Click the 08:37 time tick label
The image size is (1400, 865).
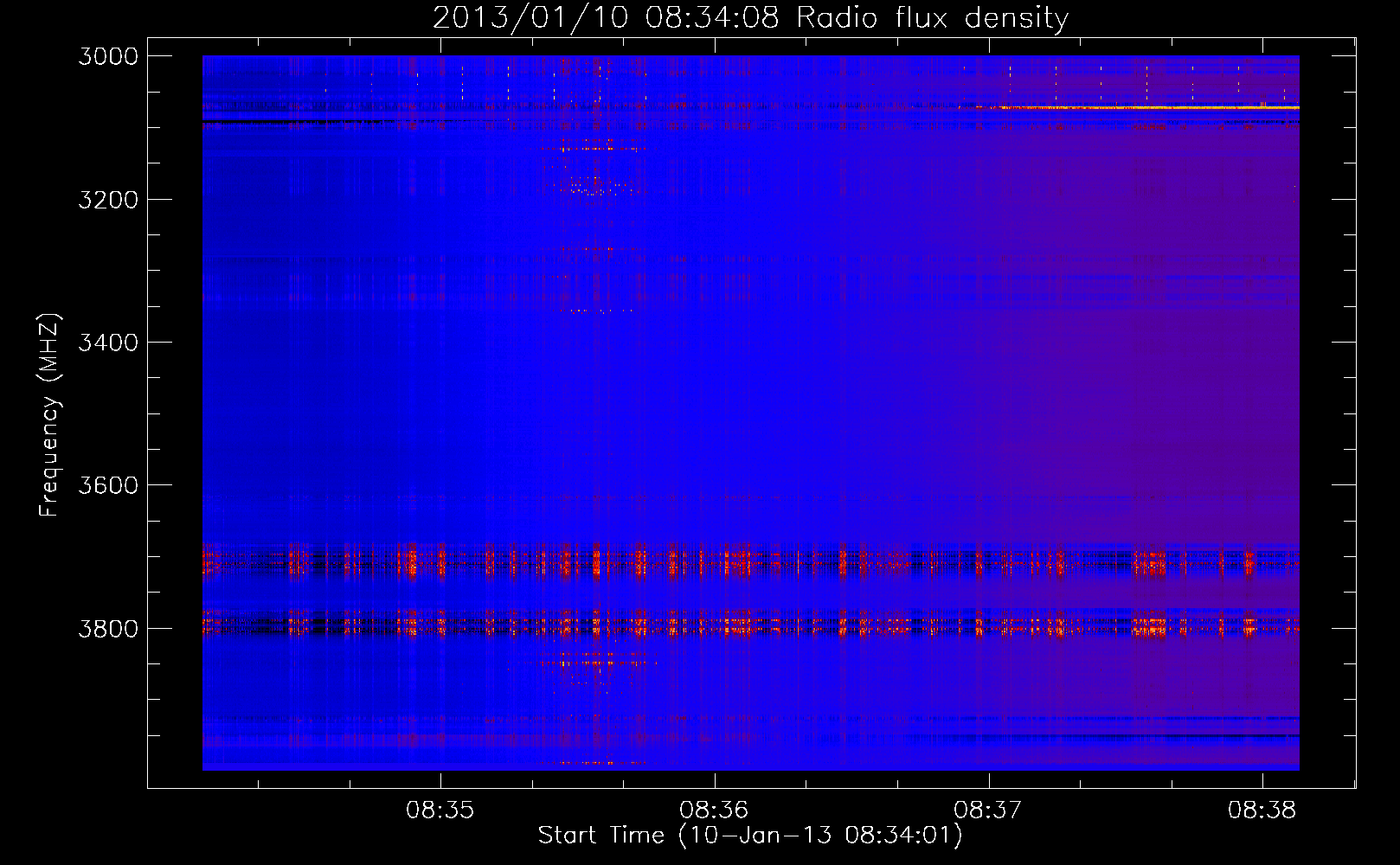tap(988, 811)
